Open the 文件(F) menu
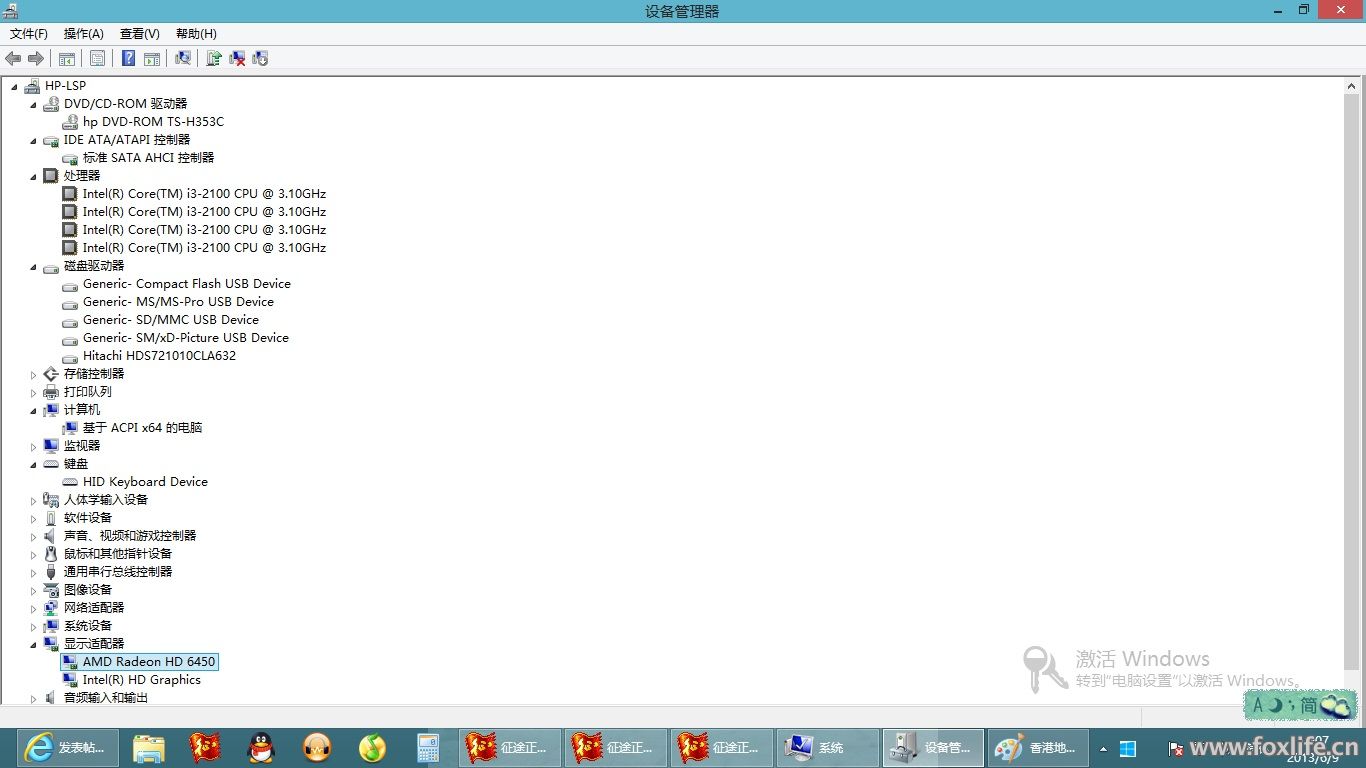The width and height of the screenshot is (1366, 768). point(28,34)
